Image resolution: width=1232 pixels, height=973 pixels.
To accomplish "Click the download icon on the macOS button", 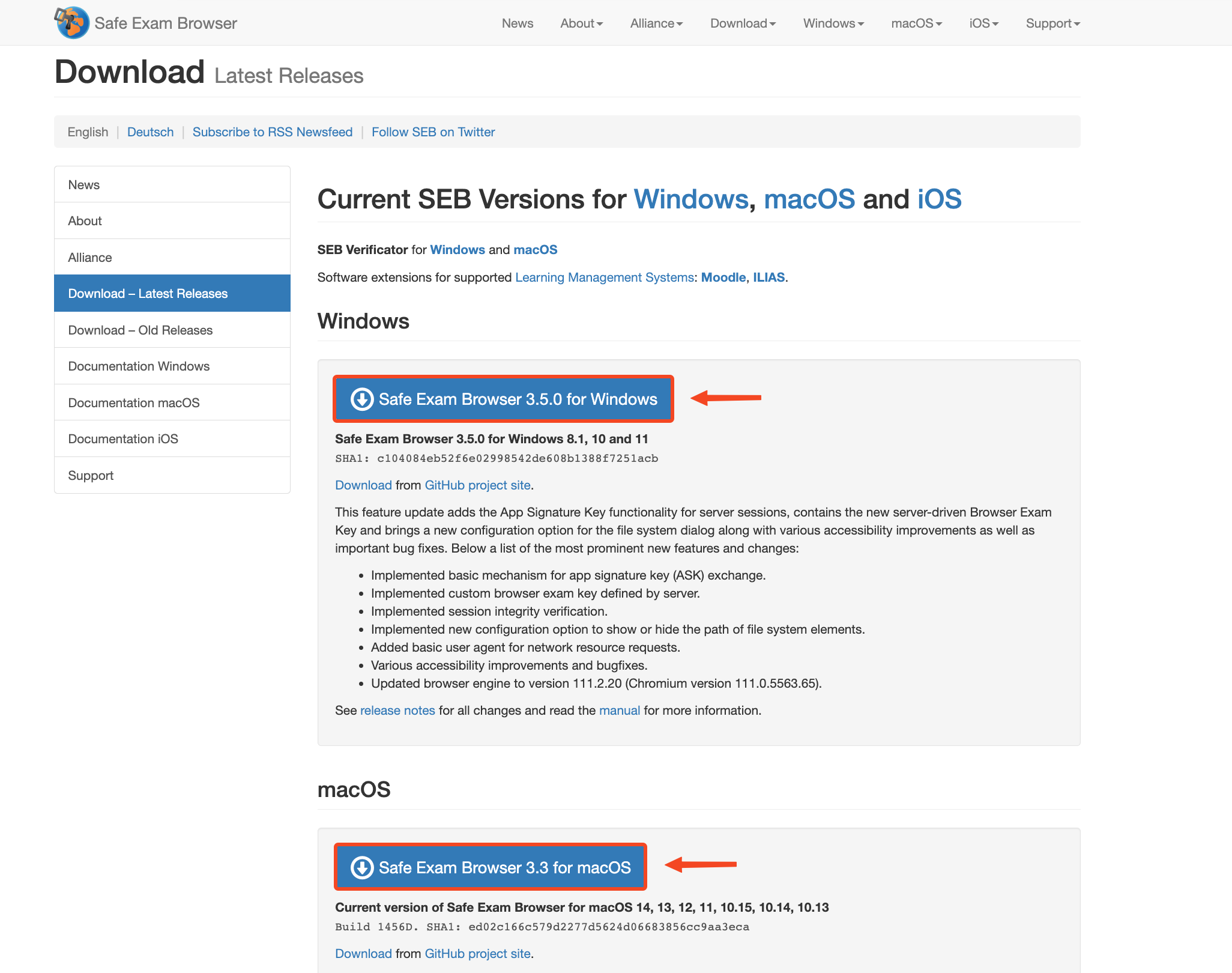I will pos(362,867).
